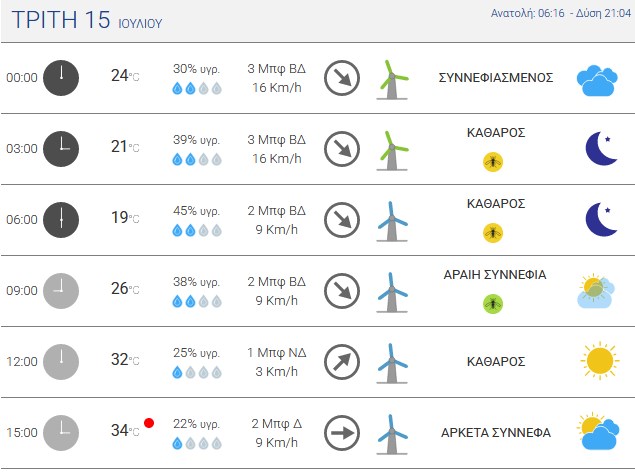The image size is (635, 473).
Task: Click the green wind turbine at 03:00
Action: (x=392, y=150)
